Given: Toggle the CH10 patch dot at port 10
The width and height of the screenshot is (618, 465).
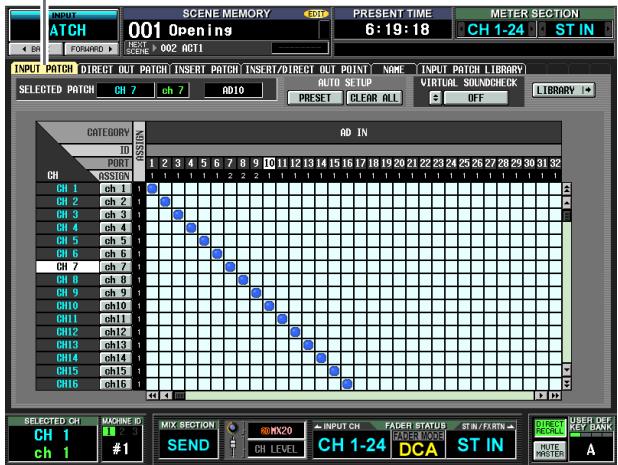Looking at the screenshot, I should click(269, 306).
